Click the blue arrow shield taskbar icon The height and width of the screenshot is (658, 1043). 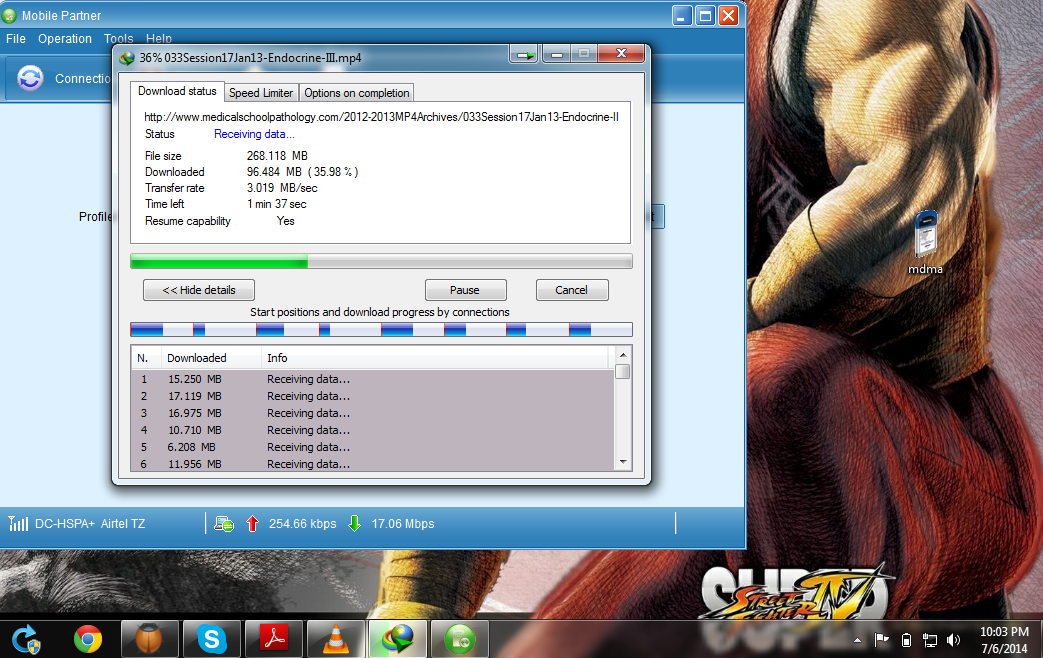click(27, 639)
